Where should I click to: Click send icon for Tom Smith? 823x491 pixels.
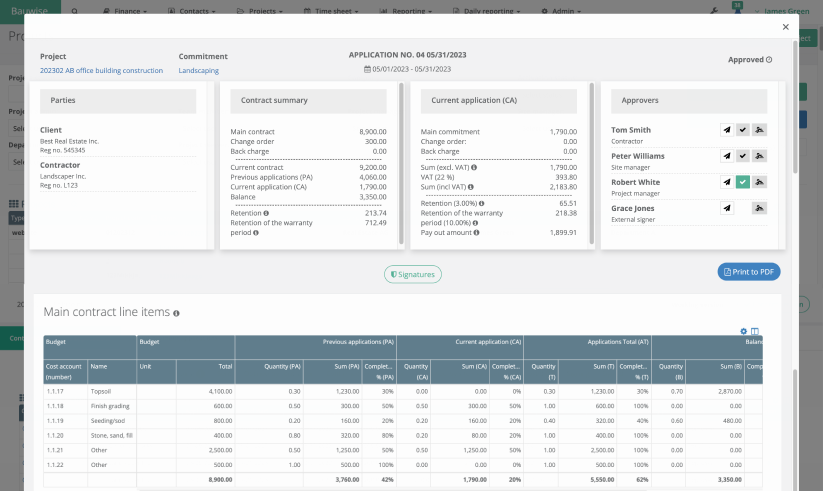[x=726, y=130]
